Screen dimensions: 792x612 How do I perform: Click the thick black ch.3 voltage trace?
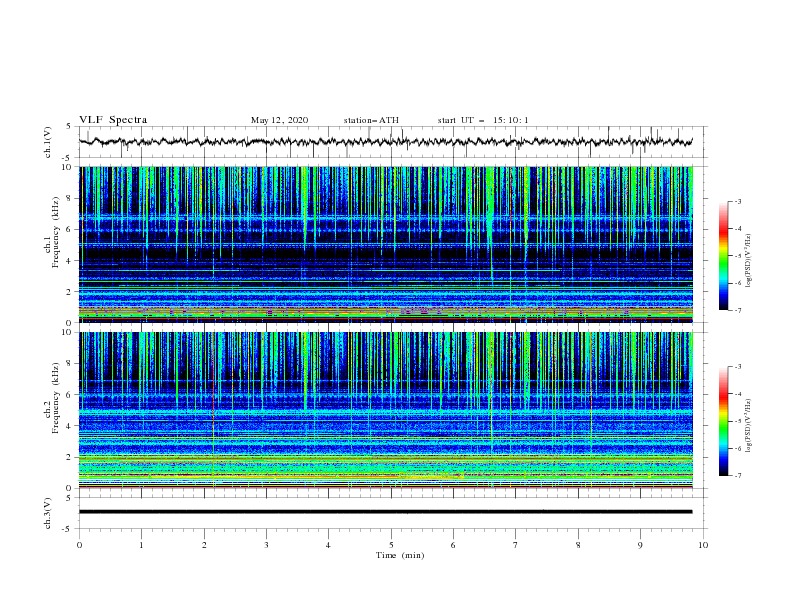point(385,512)
